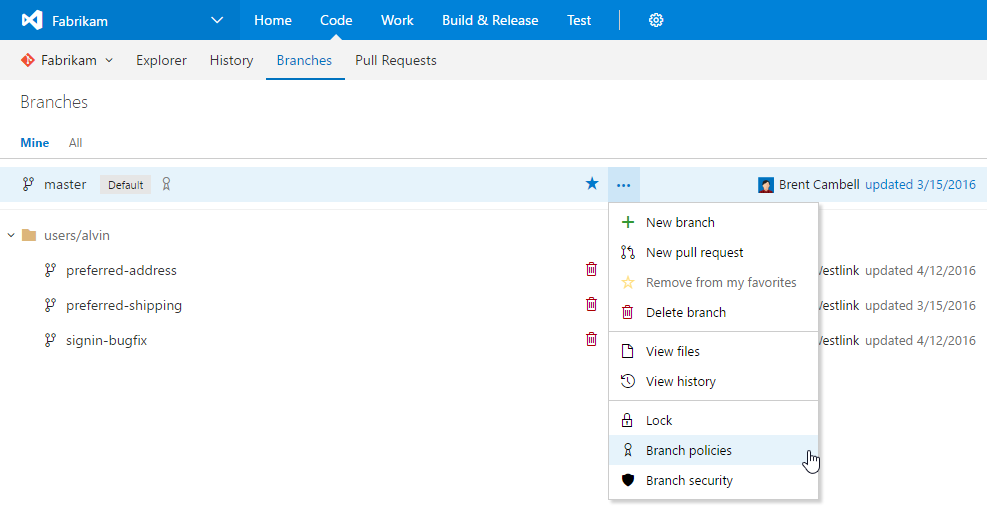Click the updated 3/15/2016 link for master
The height and width of the screenshot is (513, 987).
(x=920, y=185)
